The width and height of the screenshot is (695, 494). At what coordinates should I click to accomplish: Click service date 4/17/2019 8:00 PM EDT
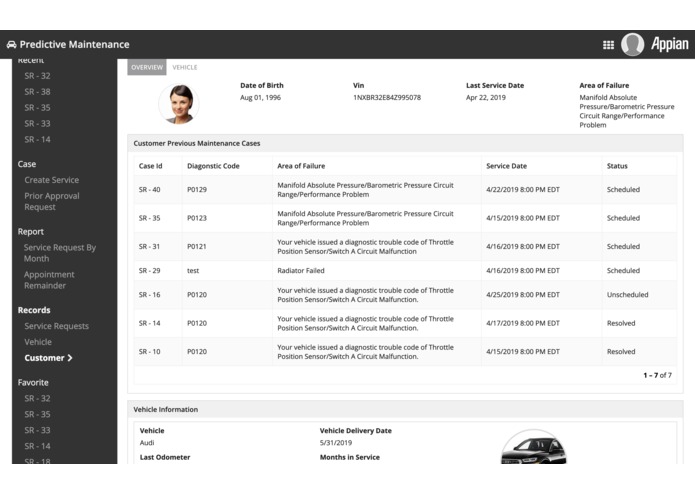point(523,323)
